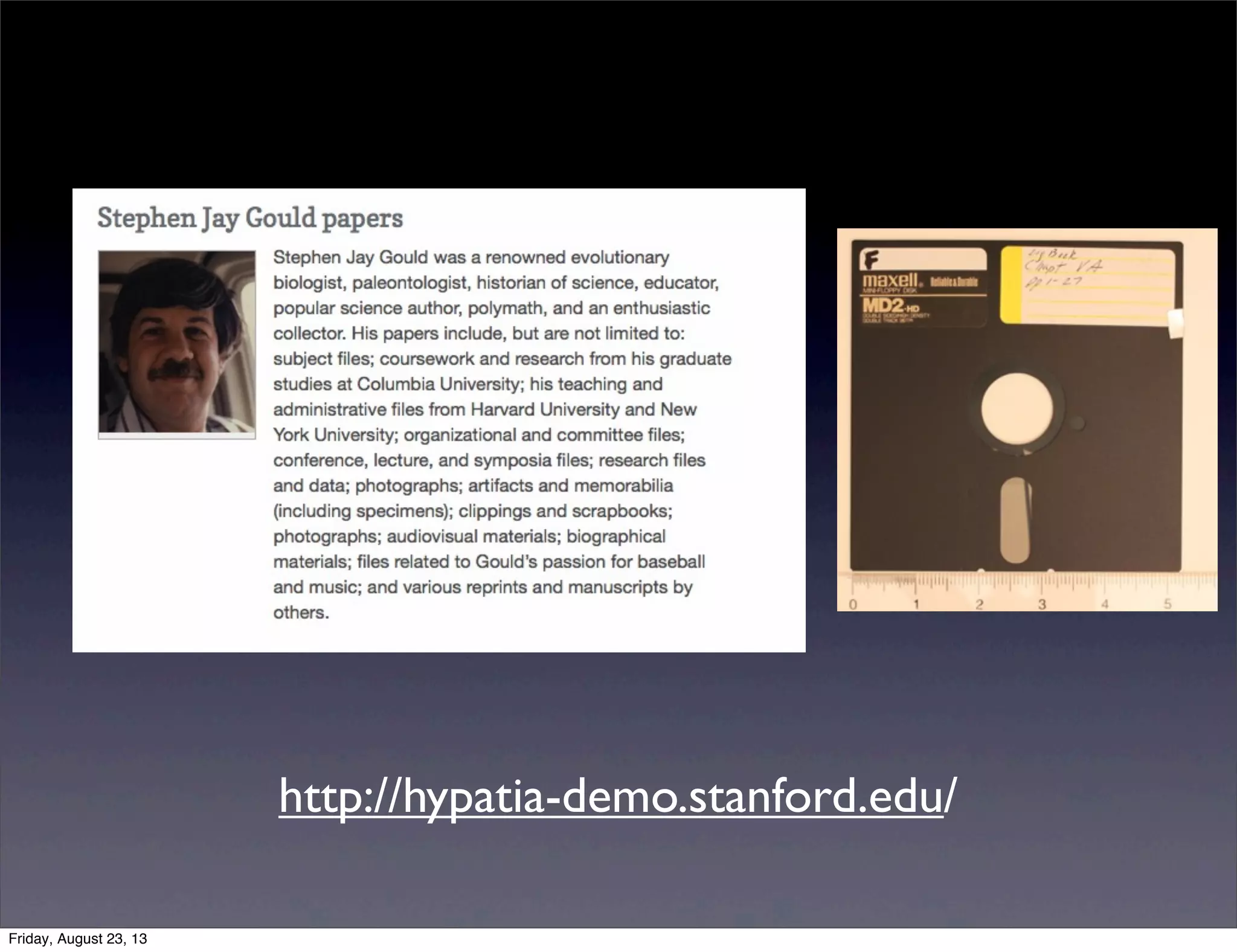
Task: Click the 'Friday, August 23, 13' date label
Action: [x=78, y=939]
